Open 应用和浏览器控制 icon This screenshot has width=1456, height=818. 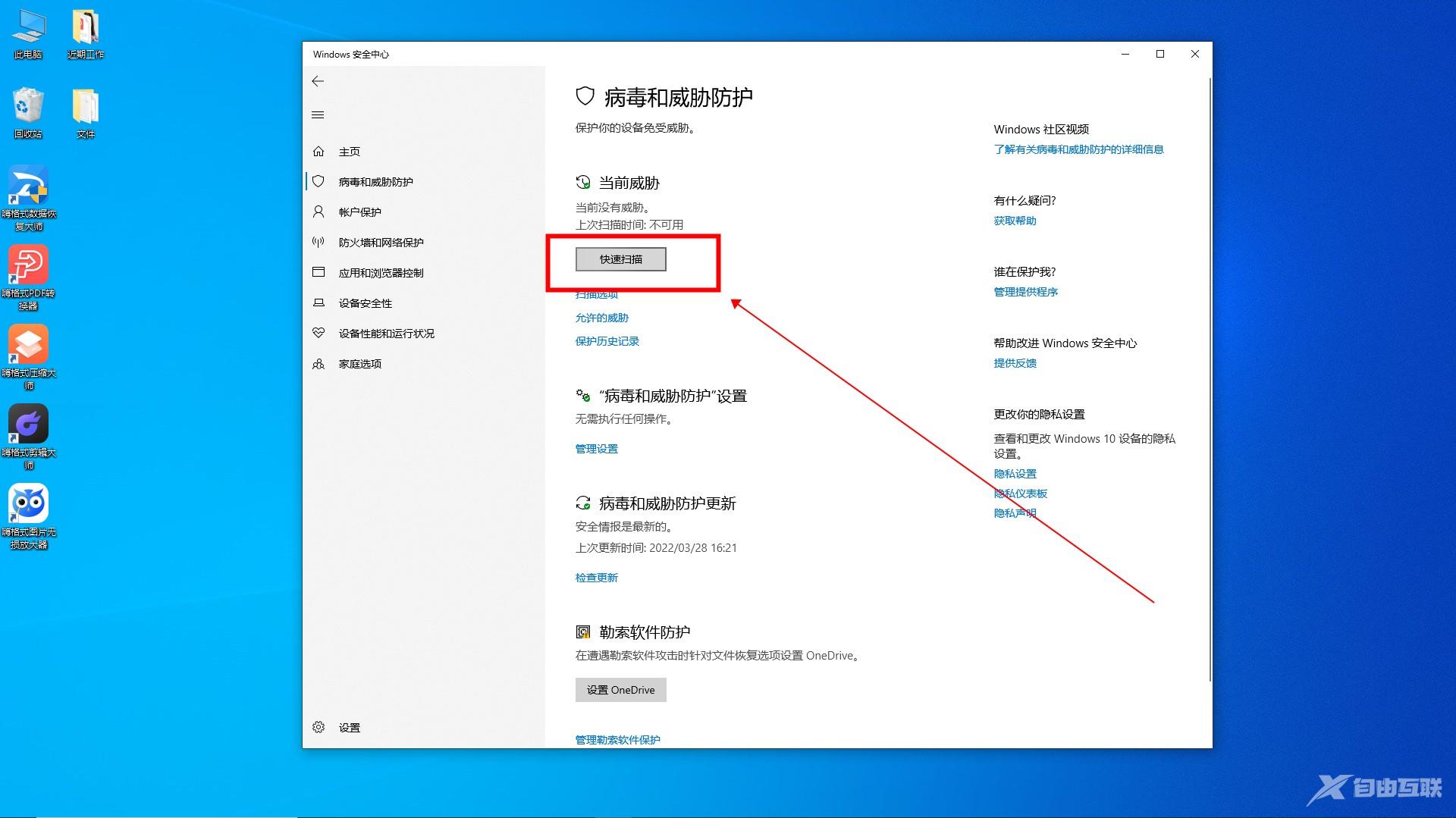(319, 272)
